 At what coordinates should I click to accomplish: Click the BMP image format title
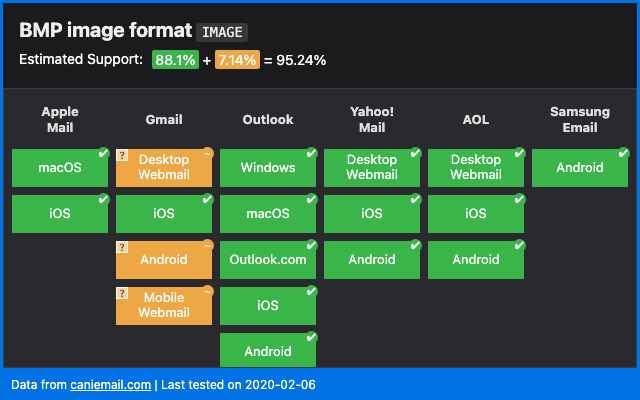(104, 31)
